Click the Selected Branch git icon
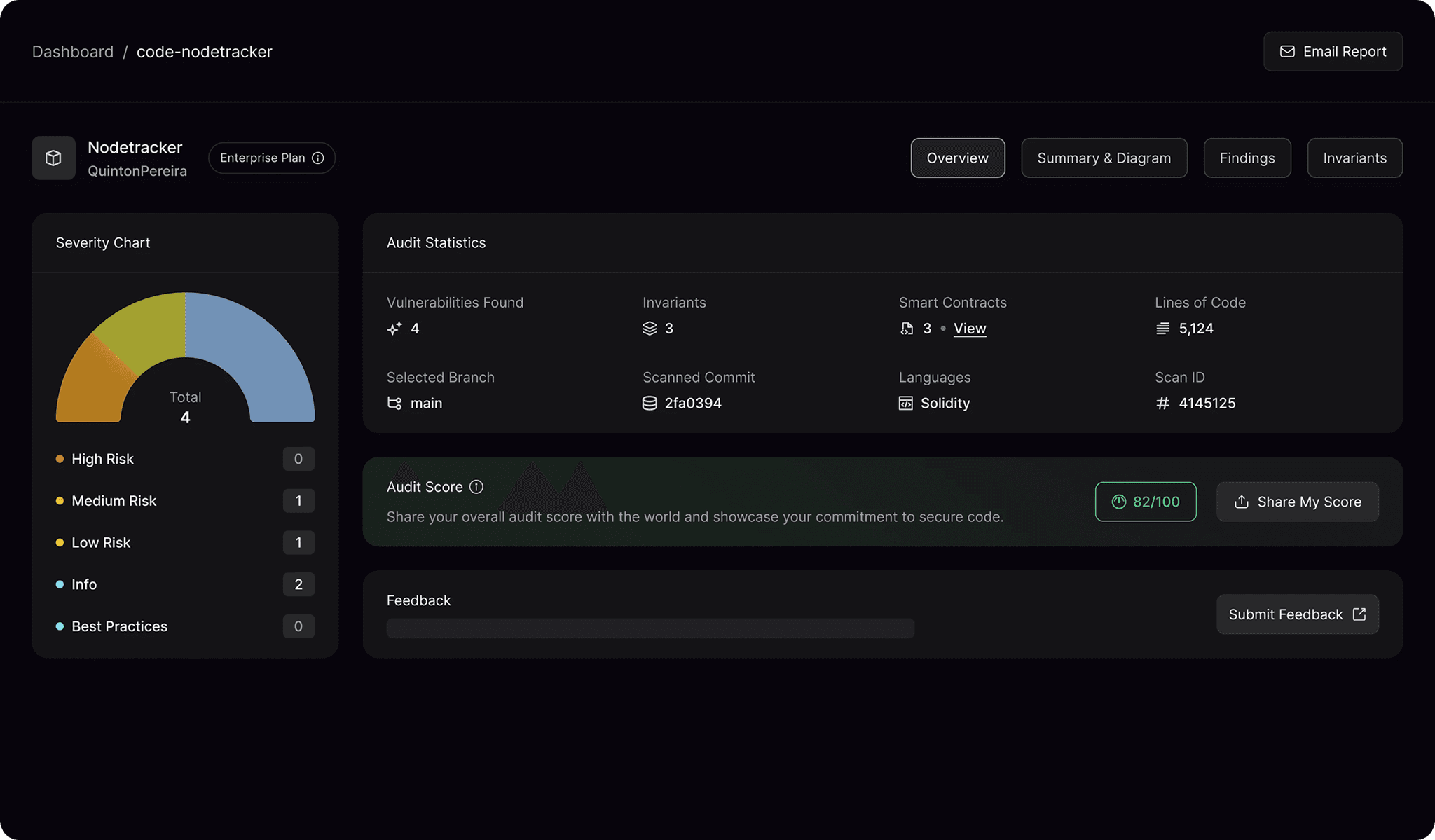Viewport: 1435px width, 840px height. click(x=394, y=404)
